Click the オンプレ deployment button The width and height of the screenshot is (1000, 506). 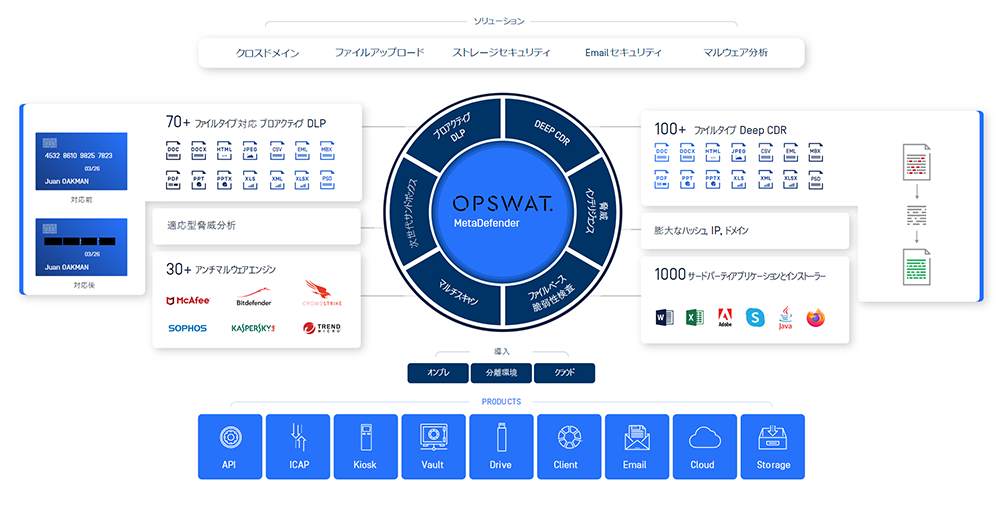coord(438,373)
